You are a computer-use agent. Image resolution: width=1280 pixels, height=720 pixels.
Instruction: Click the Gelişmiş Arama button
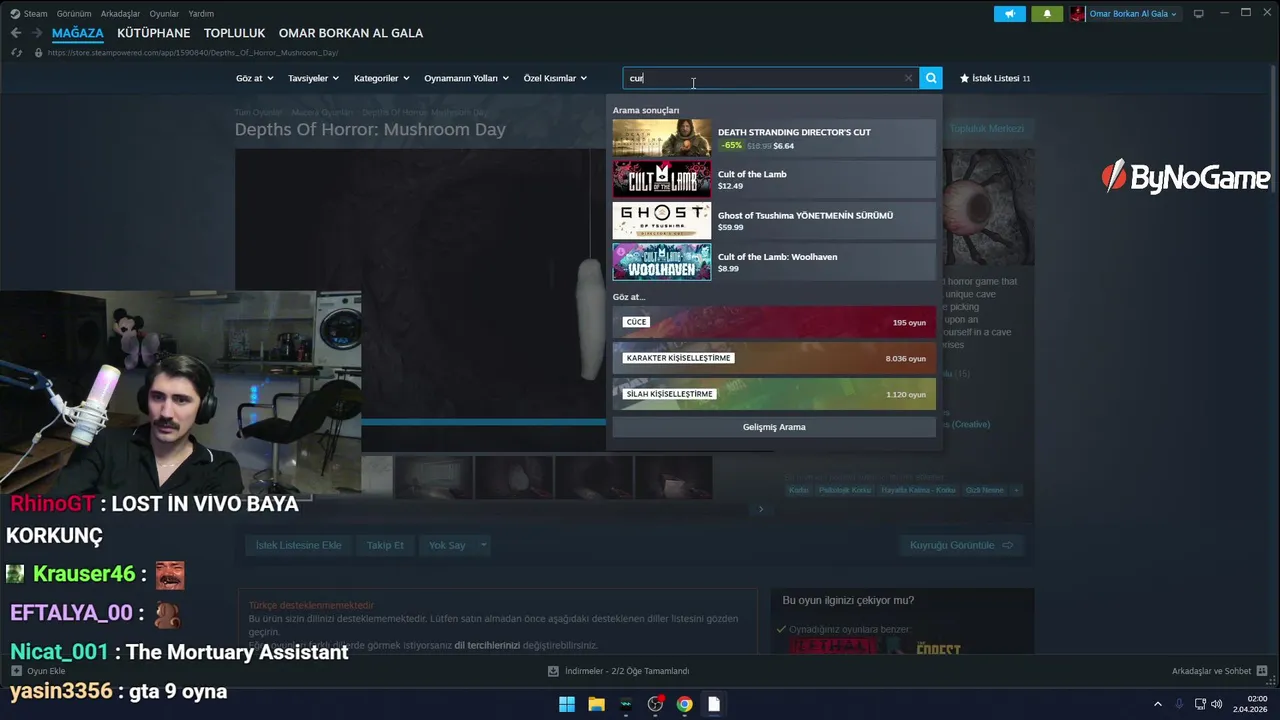click(x=774, y=427)
